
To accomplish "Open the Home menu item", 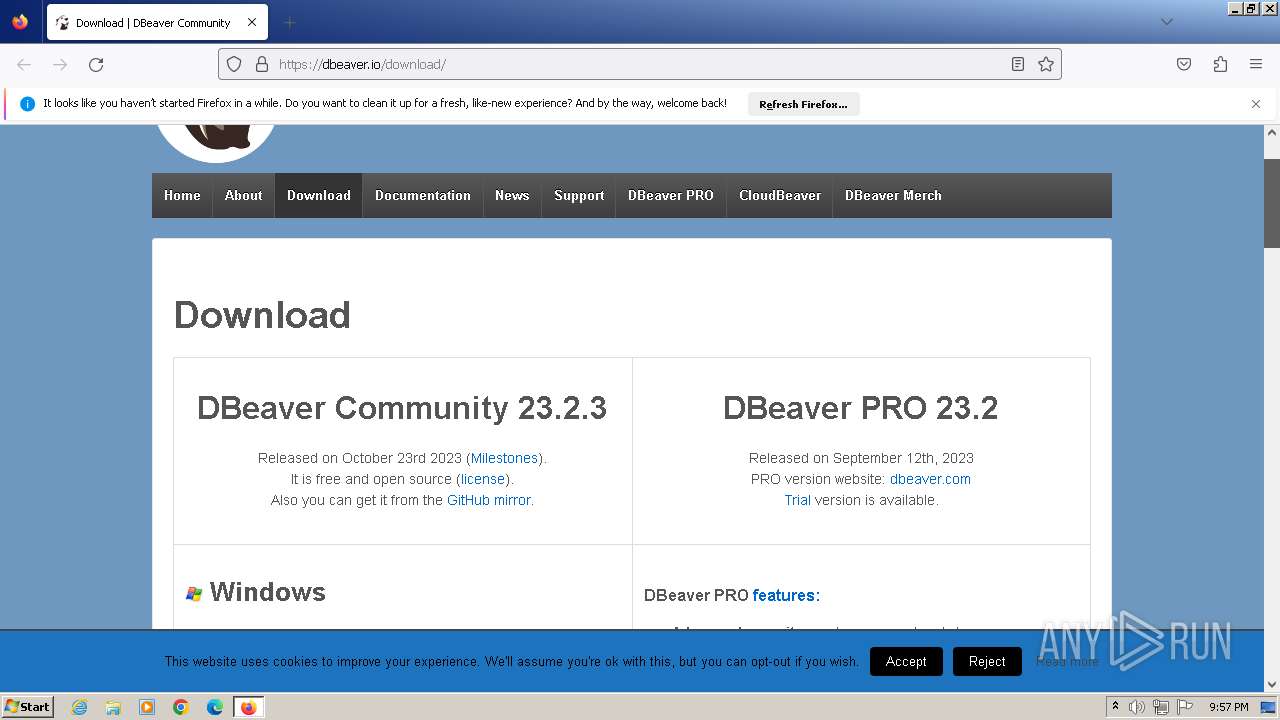I will 182,195.
